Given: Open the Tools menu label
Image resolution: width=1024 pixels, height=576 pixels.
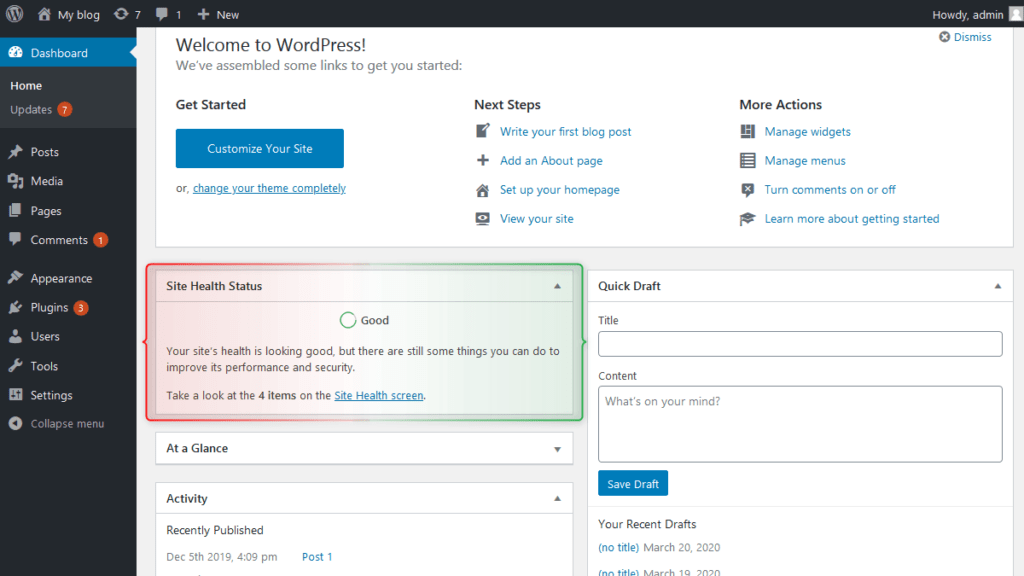Looking at the screenshot, I should pyautogui.click(x=44, y=366).
